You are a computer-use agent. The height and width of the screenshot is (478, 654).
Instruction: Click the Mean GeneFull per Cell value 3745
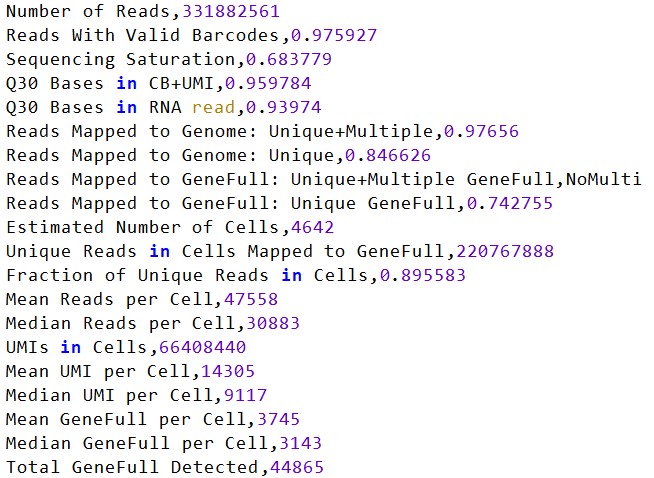[x=279, y=419]
